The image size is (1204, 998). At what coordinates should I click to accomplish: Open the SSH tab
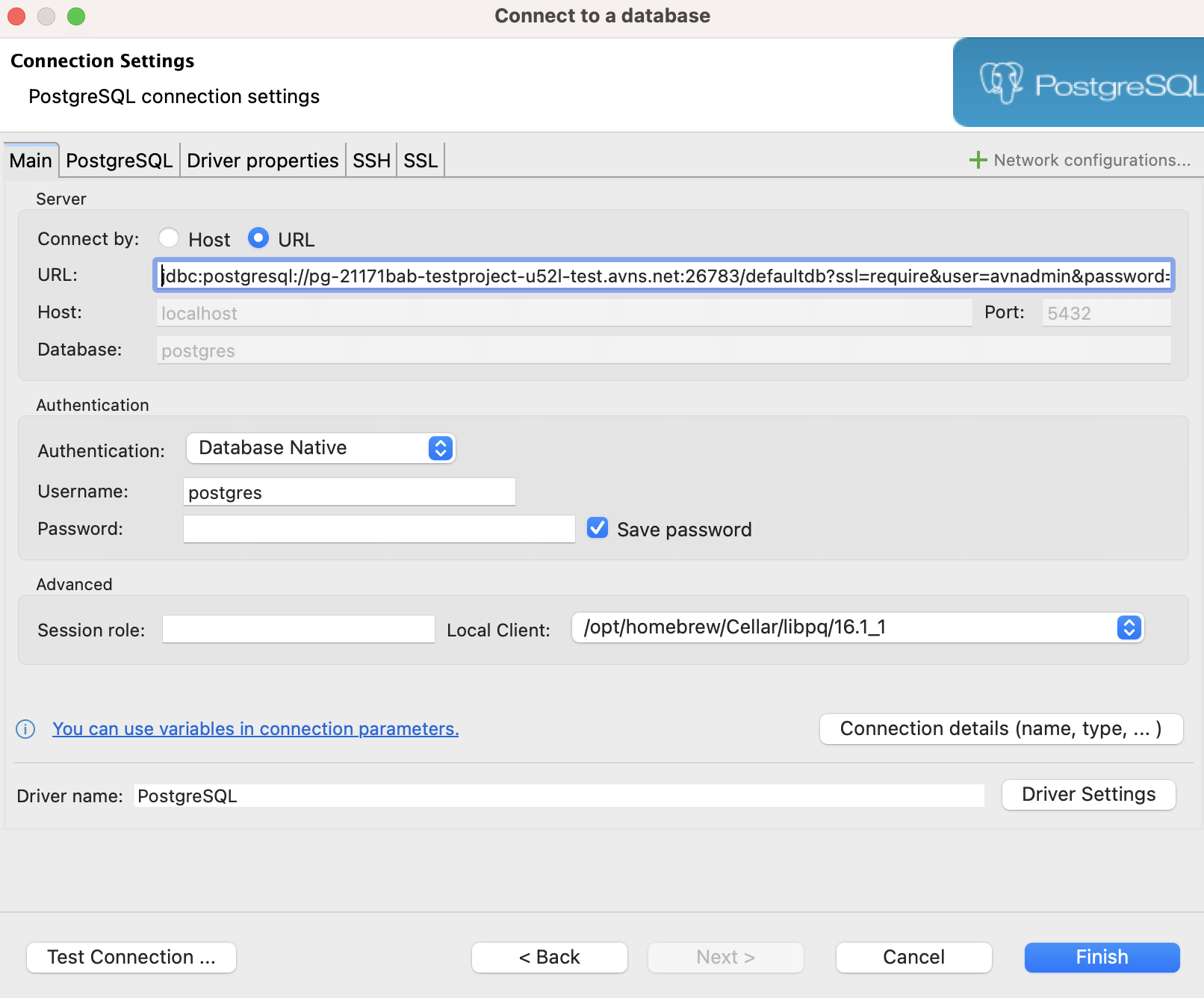[370, 160]
